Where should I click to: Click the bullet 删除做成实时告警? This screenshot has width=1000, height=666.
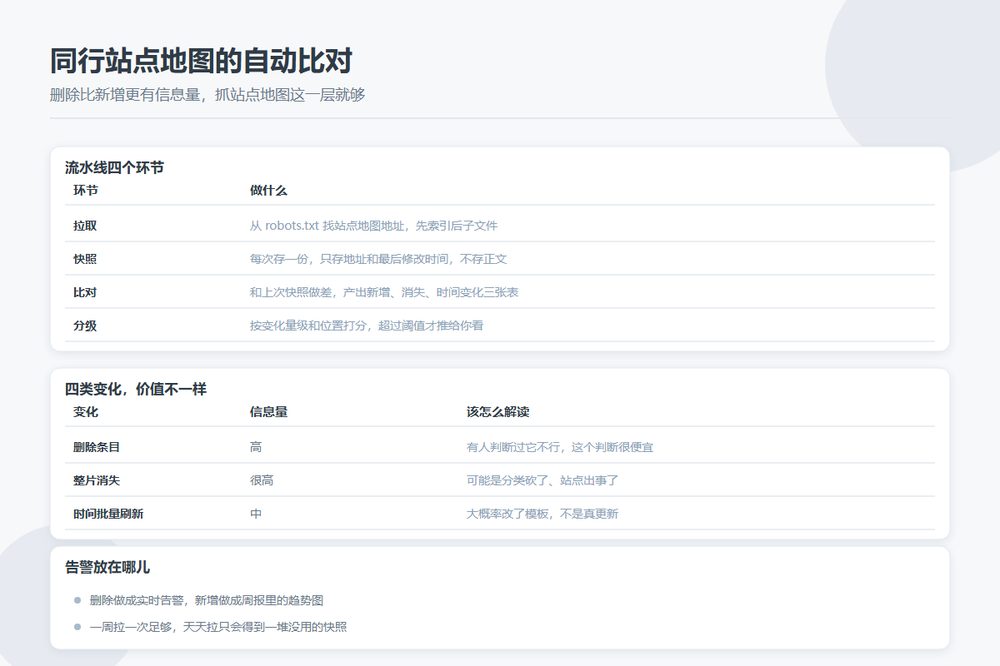(x=136, y=600)
